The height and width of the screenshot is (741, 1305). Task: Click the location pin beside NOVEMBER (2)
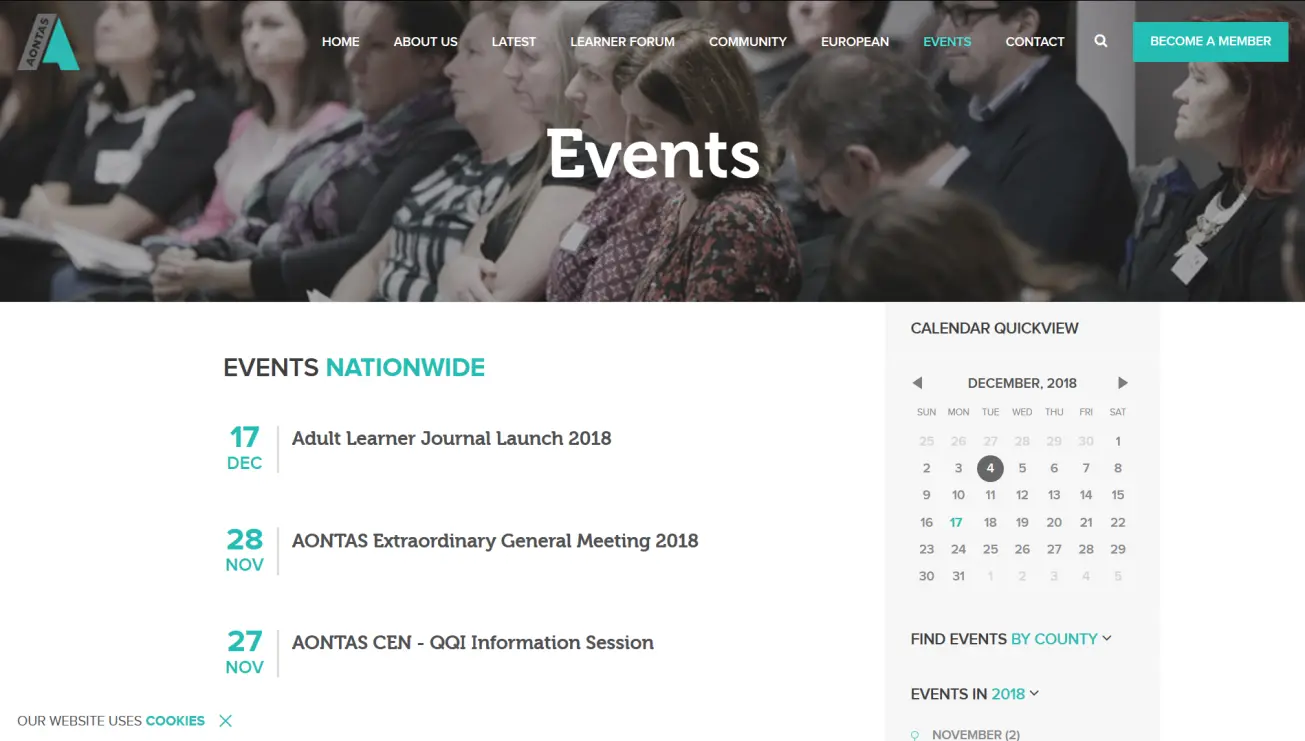coord(916,733)
